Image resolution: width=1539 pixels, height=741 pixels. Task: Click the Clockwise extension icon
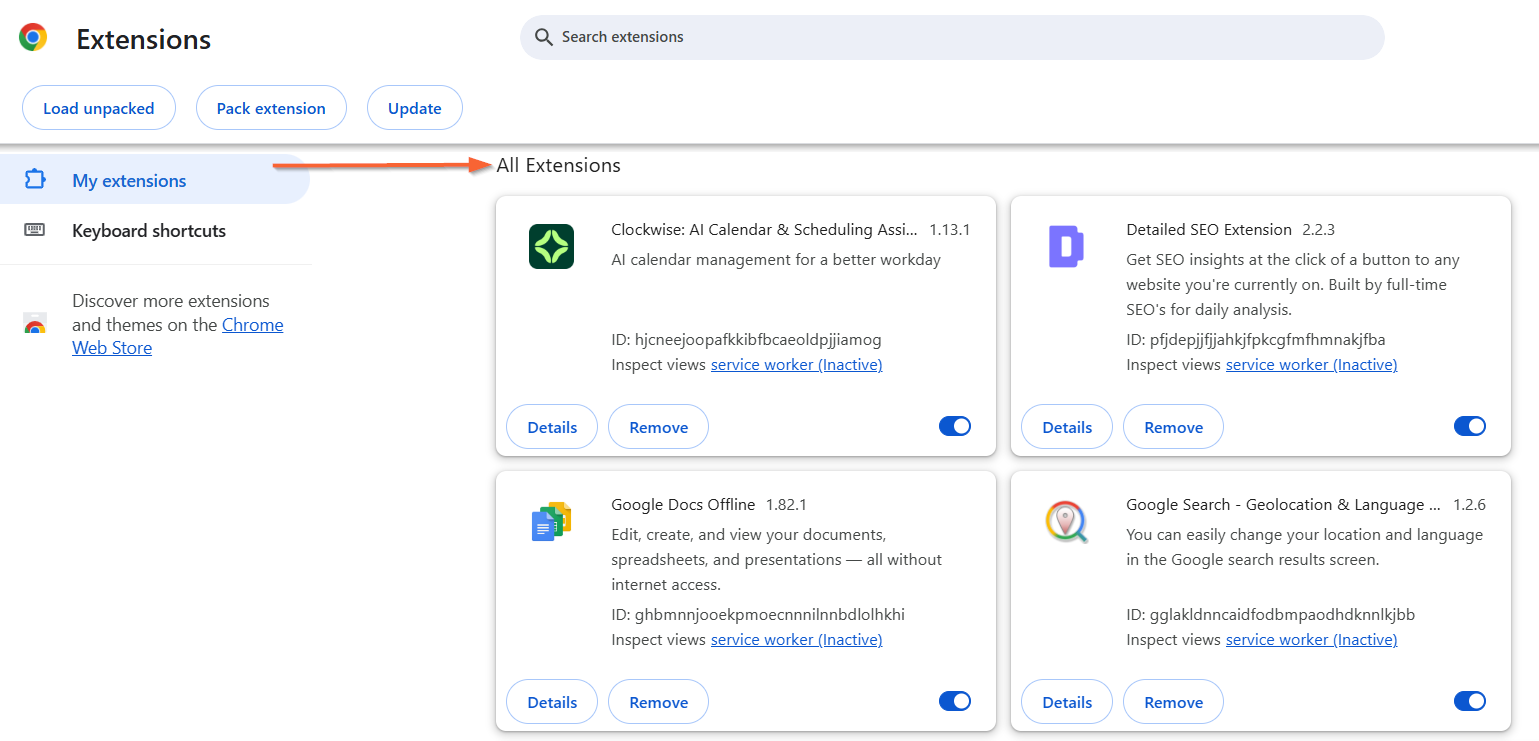click(x=551, y=246)
